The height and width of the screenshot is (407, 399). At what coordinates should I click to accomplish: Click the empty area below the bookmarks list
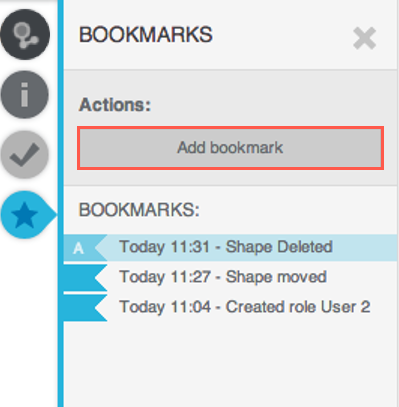point(230,364)
